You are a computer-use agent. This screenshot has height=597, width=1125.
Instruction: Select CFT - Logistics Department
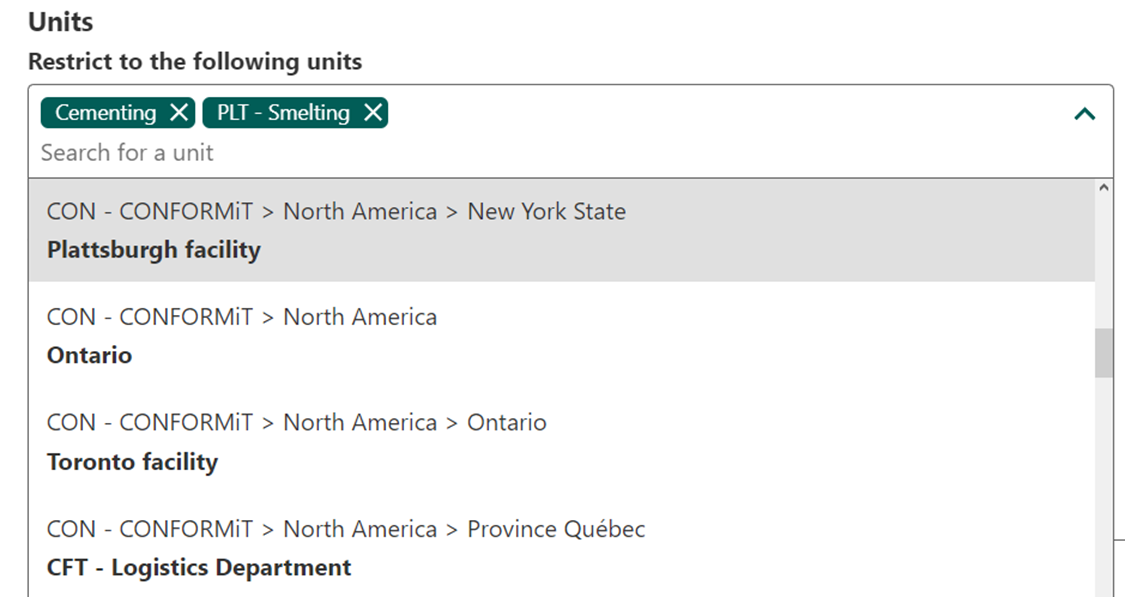pyautogui.click(x=199, y=568)
